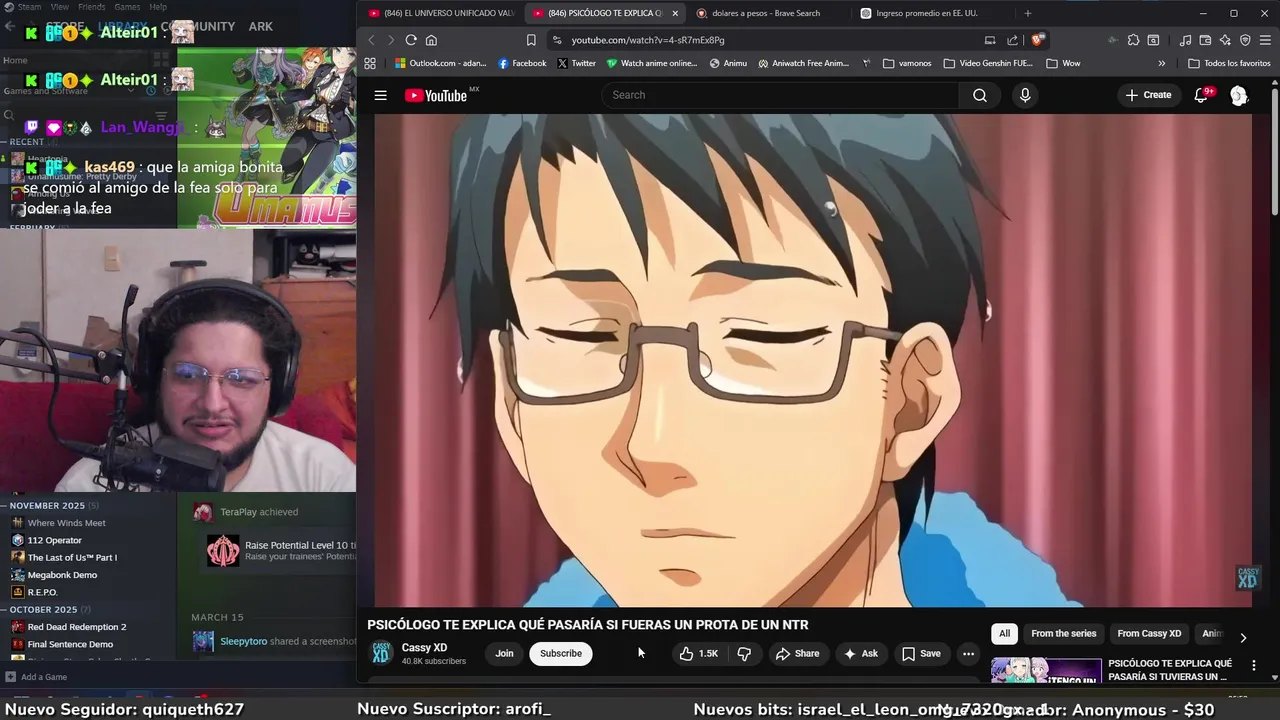Open options menu for the suggested video
The width and height of the screenshot is (1280, 720).
pyautogui.click(x=1253, y=665)
